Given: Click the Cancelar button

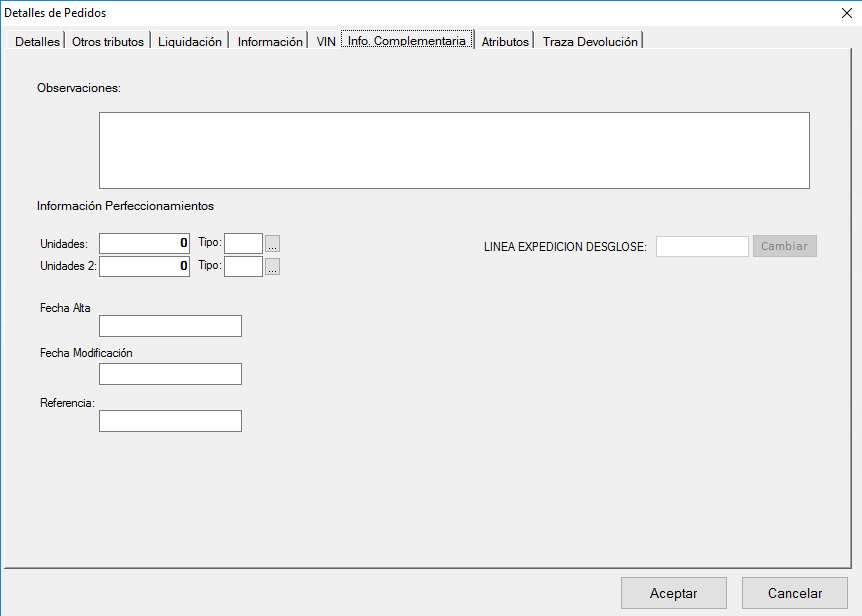Looking at the screenshot, I should [x=795, y=593].
